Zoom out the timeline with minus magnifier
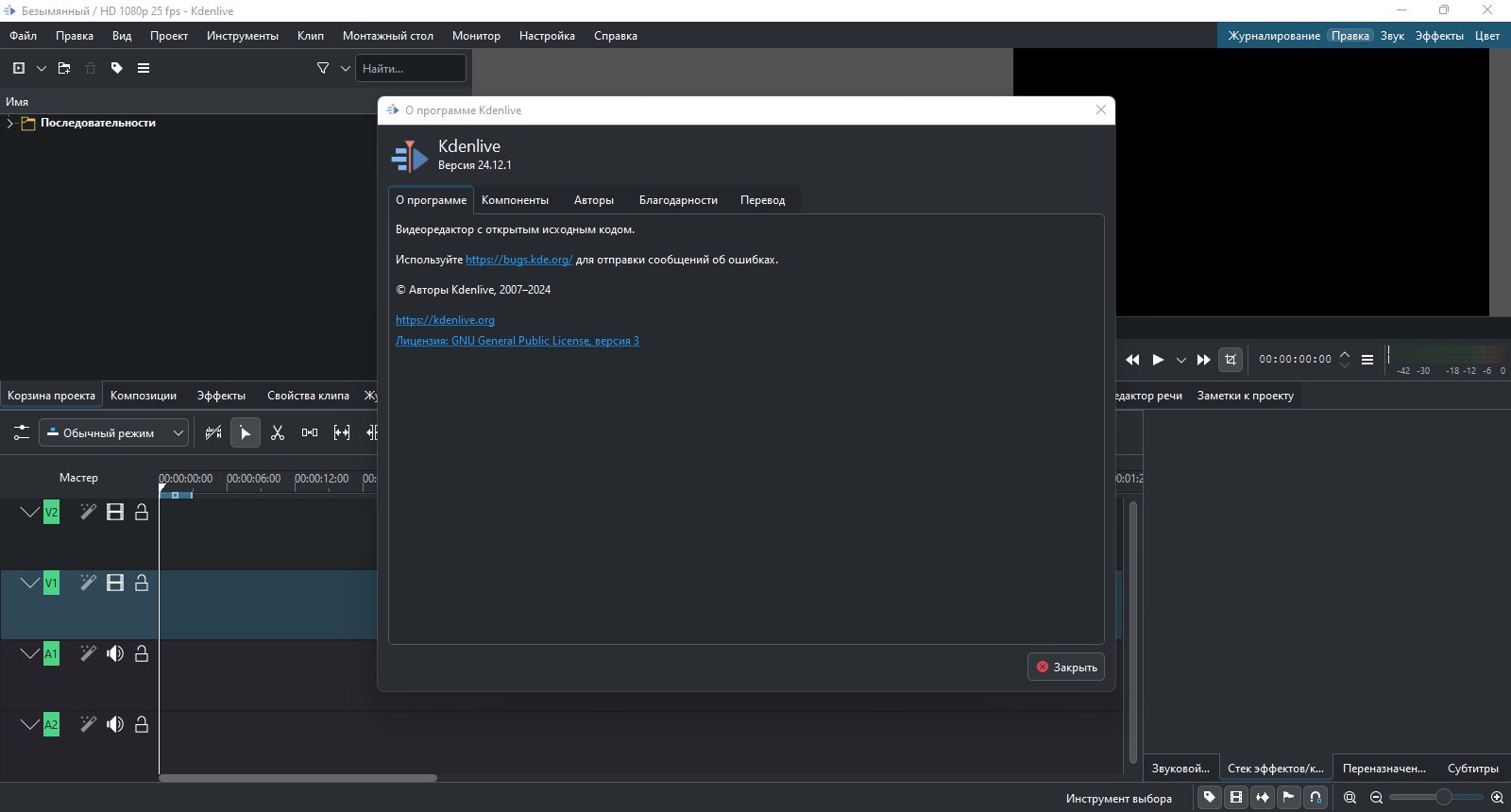The height and width of the screenshot is (812, 1511). 1376,798
